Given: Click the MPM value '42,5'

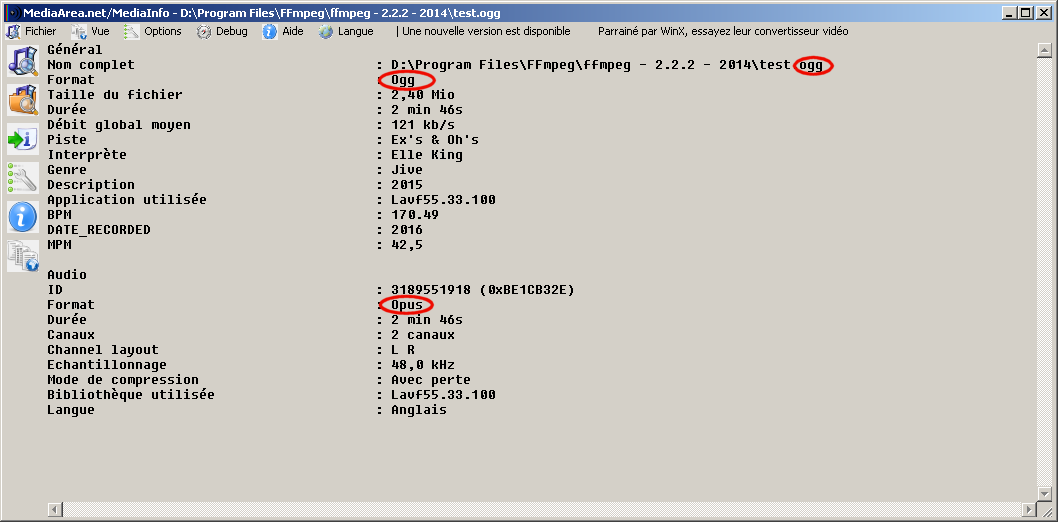Looking at the screenshot, I should coord(407,245).
